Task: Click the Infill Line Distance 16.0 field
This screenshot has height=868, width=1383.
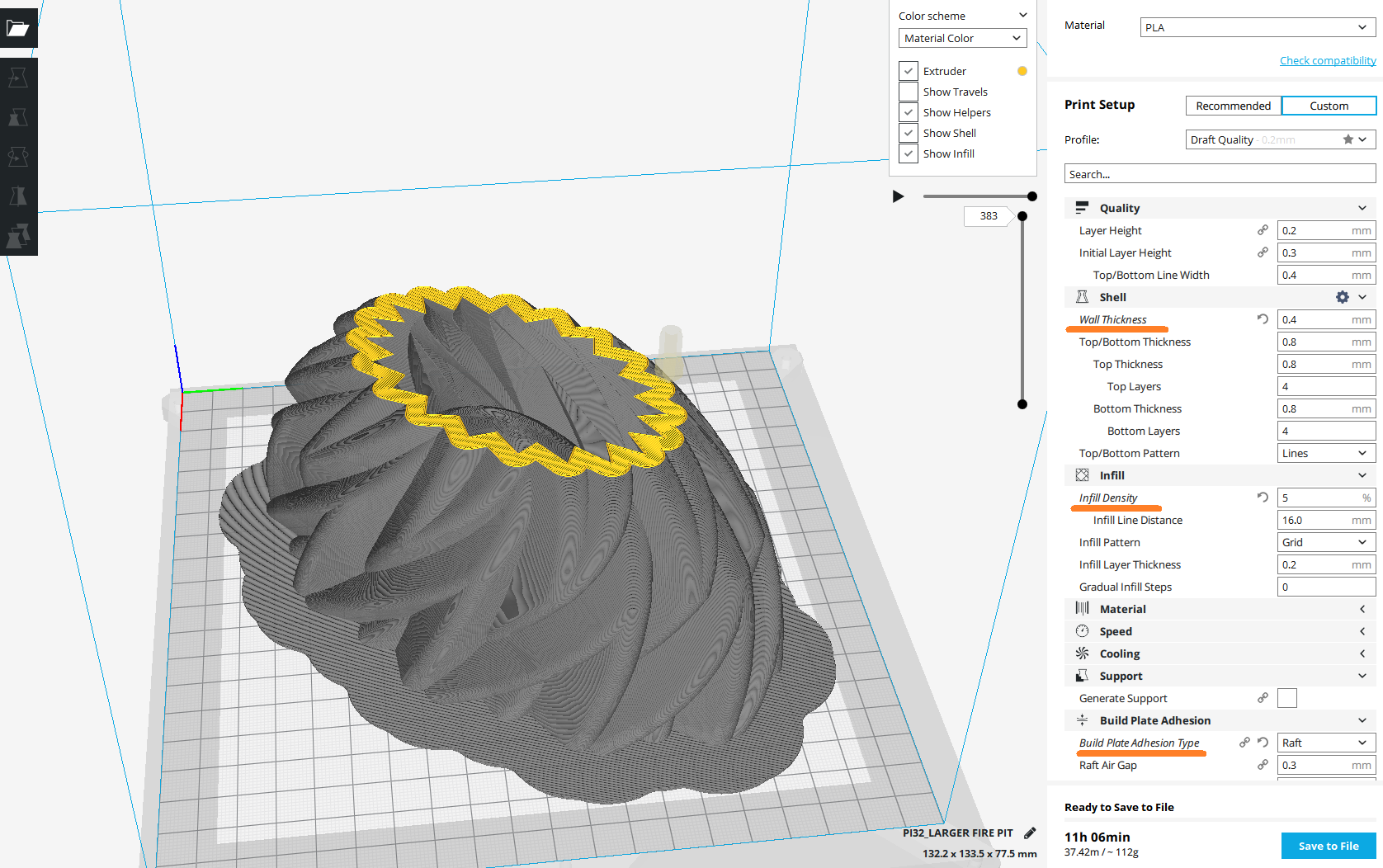Action: [x=1327, y=520]
